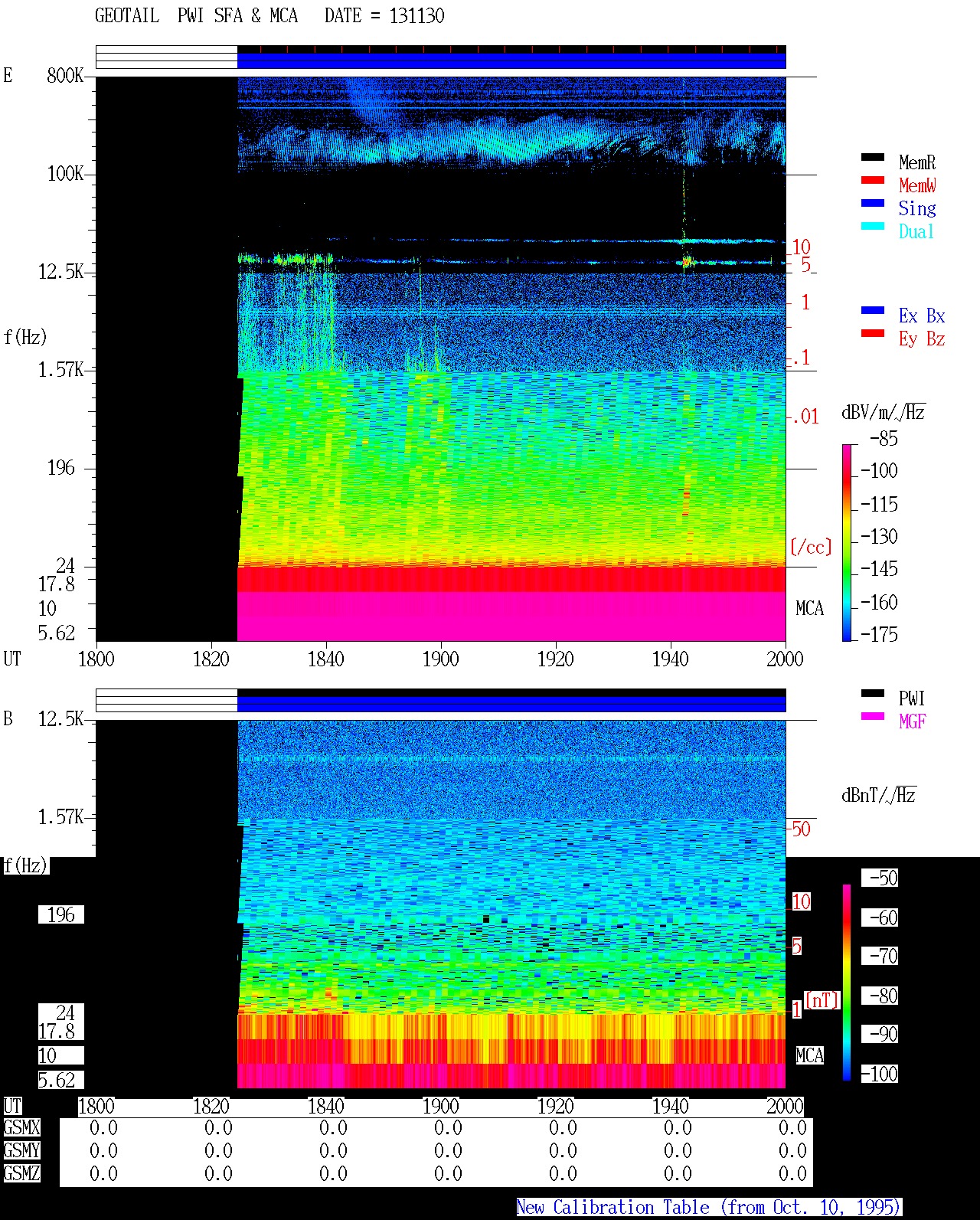Open the New Calibration Table link

709,1208
